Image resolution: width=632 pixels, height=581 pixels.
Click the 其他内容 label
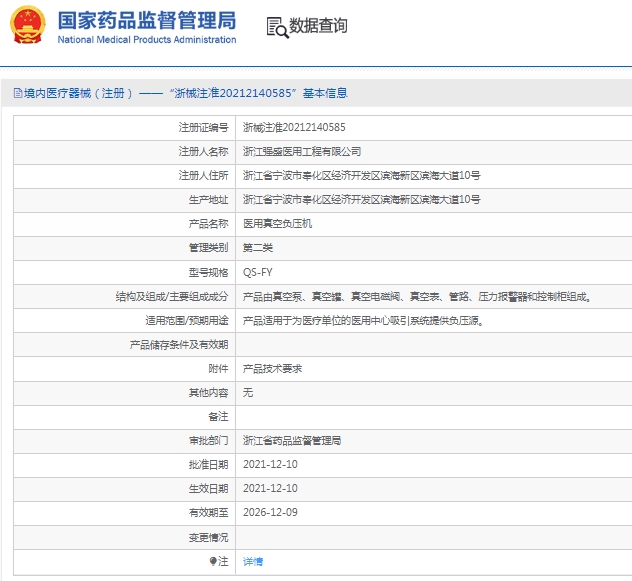(208, 392)
